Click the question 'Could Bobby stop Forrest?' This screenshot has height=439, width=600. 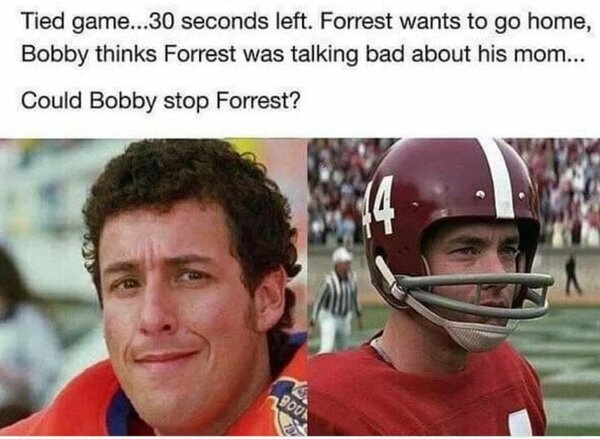tap(161, 101)
